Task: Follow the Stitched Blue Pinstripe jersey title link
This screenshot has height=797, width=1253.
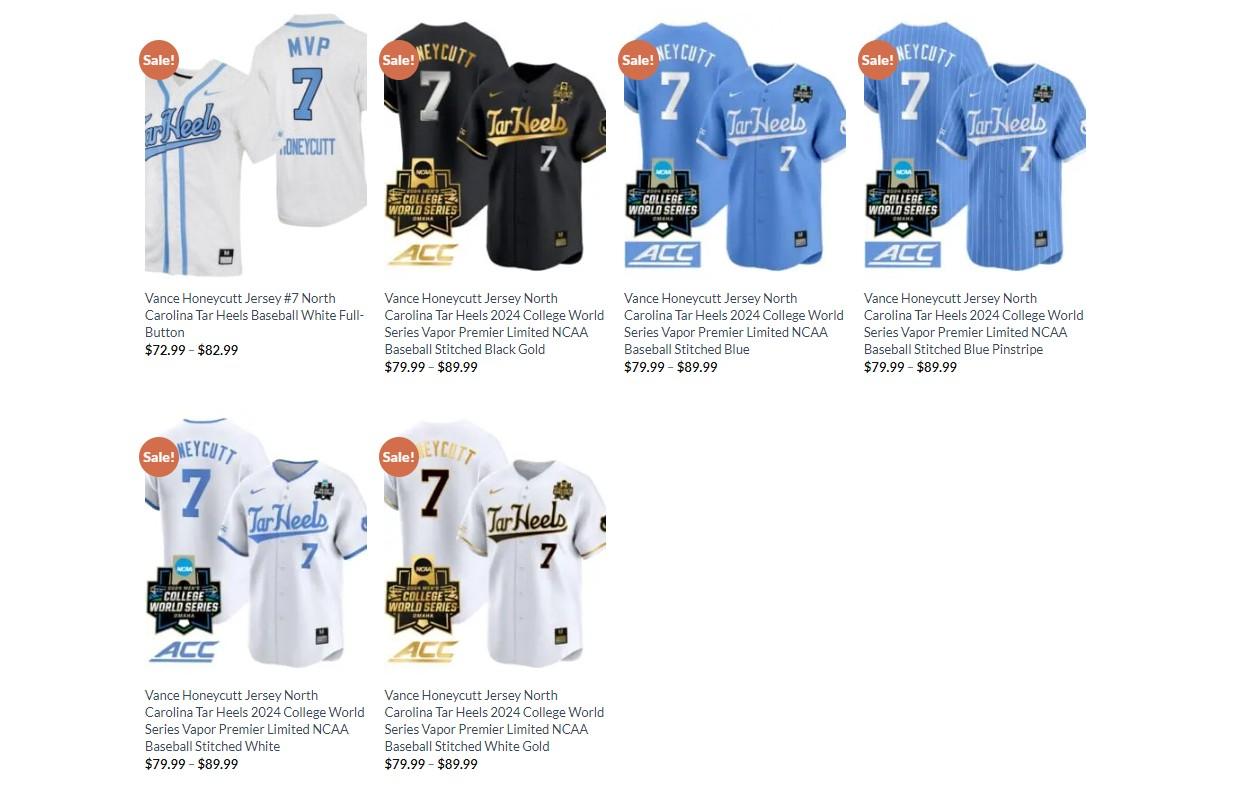Action: (x=974, y=323)
